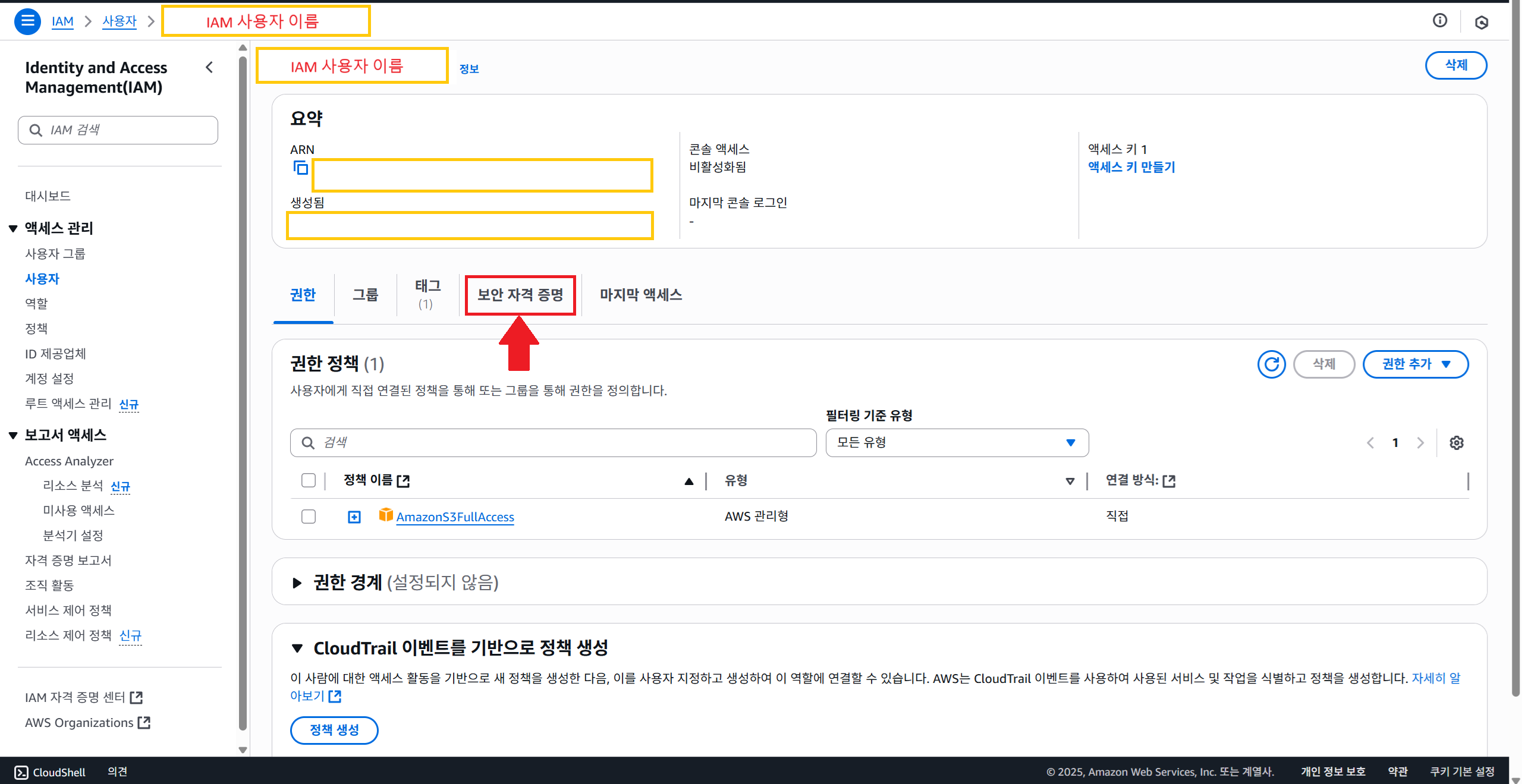Screen dimensions: 1522x784
Task: Switch to the 보안 자격 증명 tab
Action: pos(520,295)
